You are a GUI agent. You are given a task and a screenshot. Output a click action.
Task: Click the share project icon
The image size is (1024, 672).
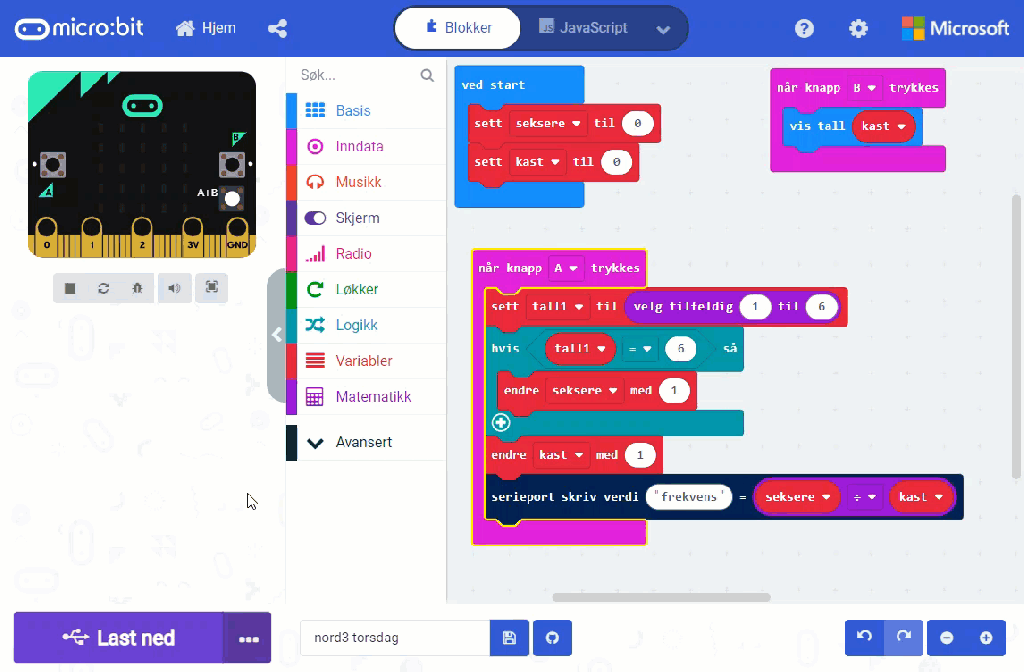tap(278, 28)
